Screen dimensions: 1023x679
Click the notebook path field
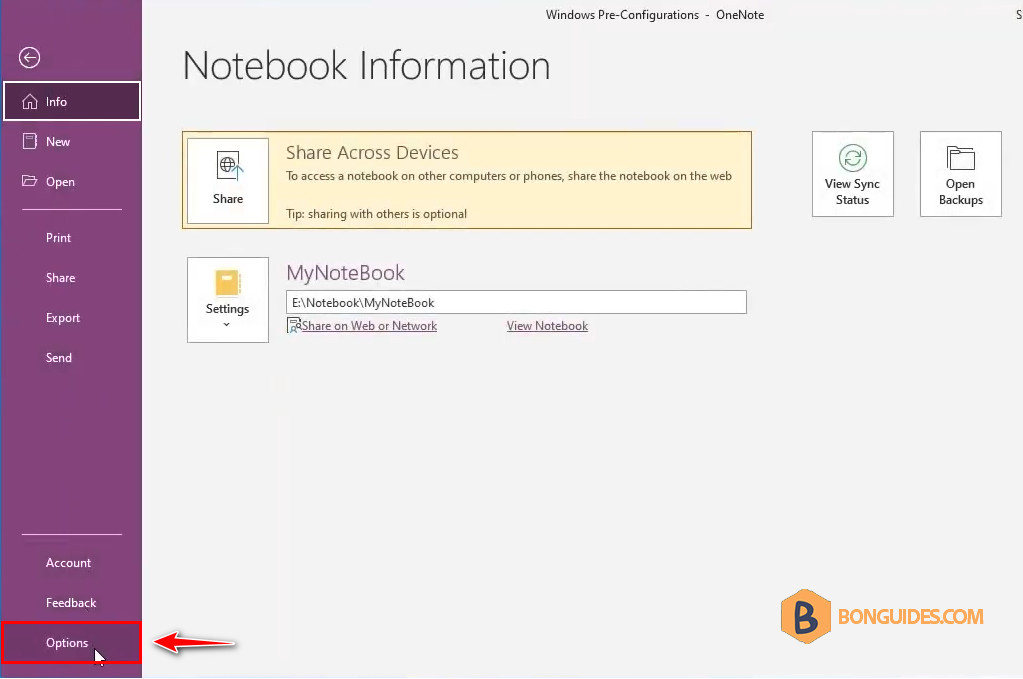(516, 302)
